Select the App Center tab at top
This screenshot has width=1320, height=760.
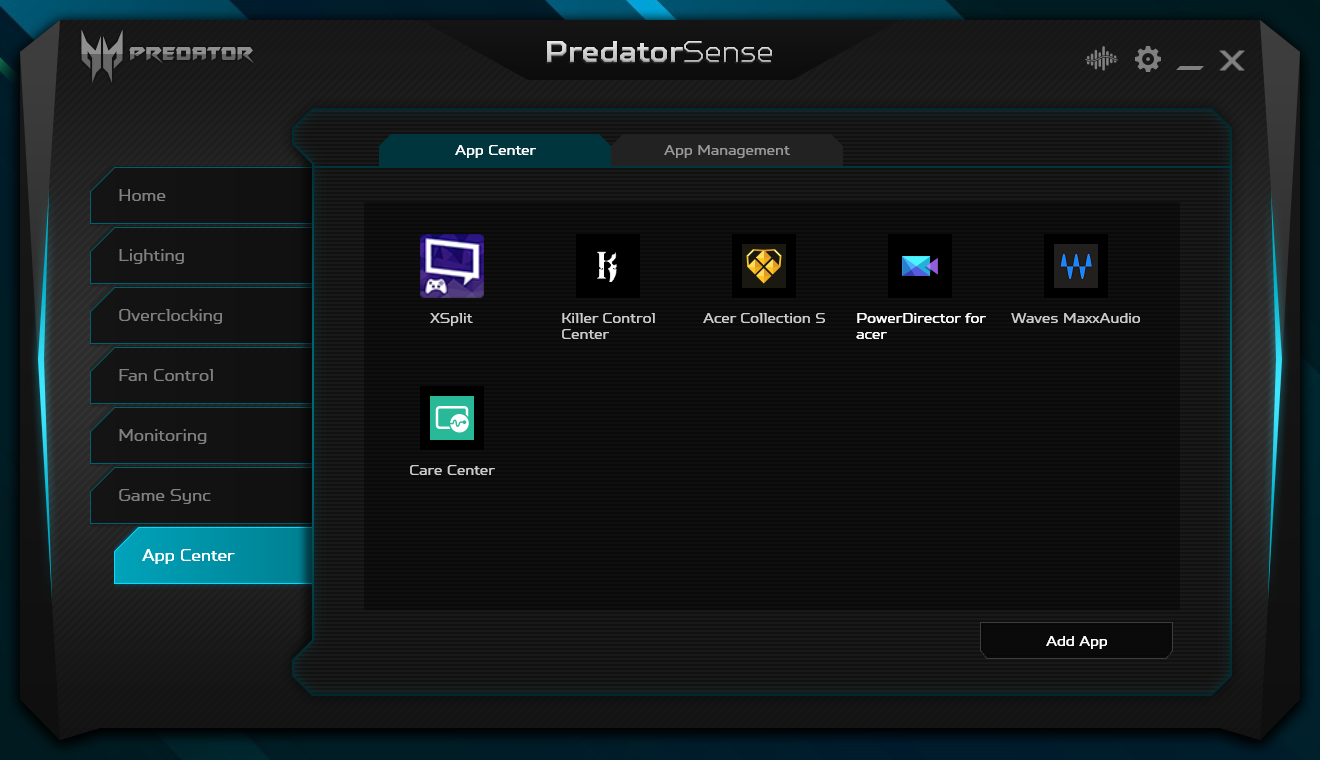pyautogui.click(x=495, y=151)
